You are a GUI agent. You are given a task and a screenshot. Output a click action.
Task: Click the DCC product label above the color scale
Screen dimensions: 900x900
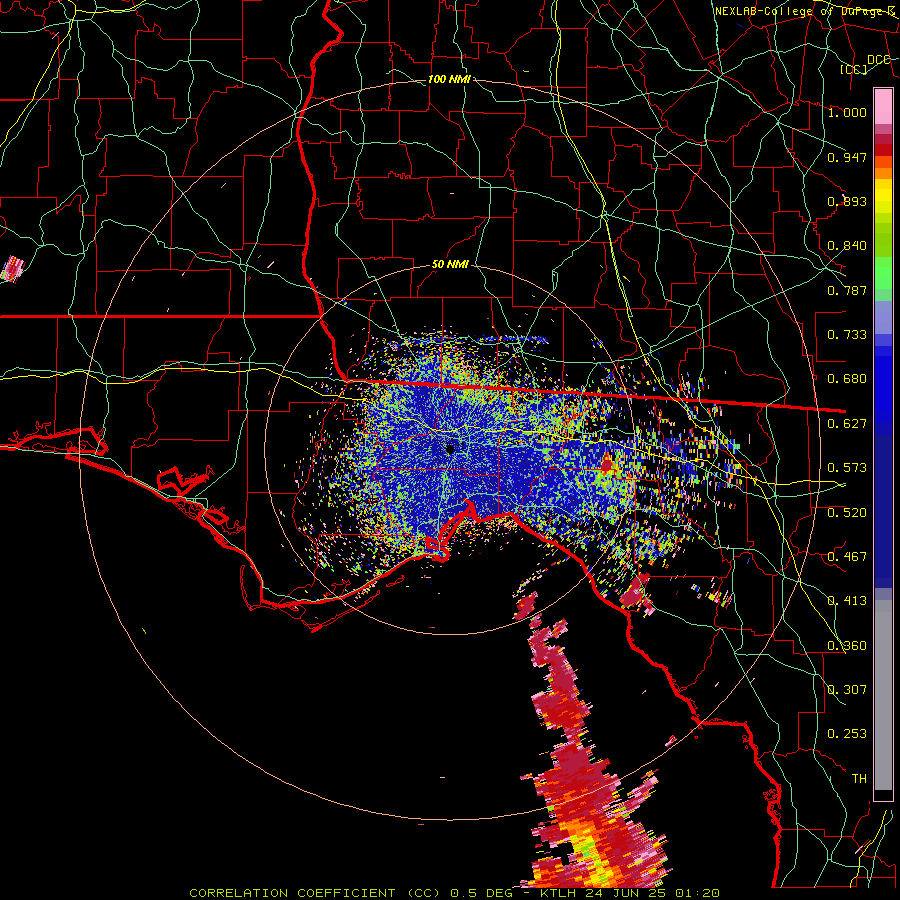878,59
